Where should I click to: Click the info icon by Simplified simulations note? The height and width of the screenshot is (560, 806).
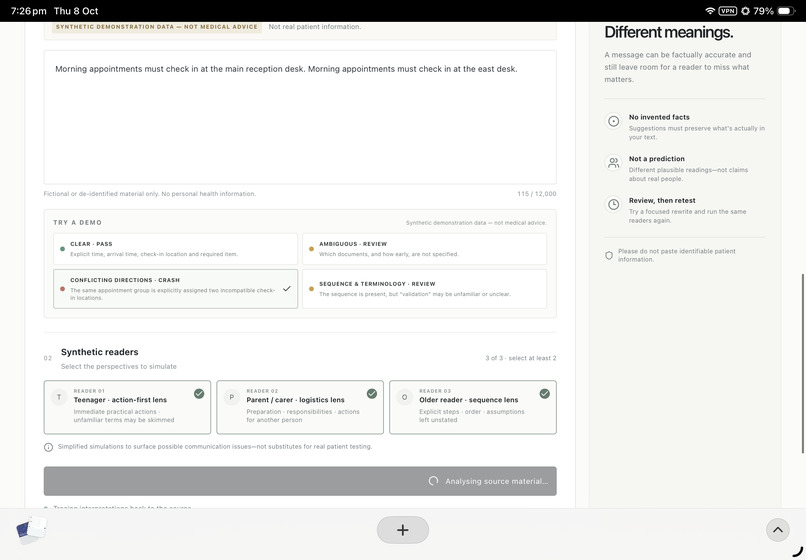tap(48, 447)
